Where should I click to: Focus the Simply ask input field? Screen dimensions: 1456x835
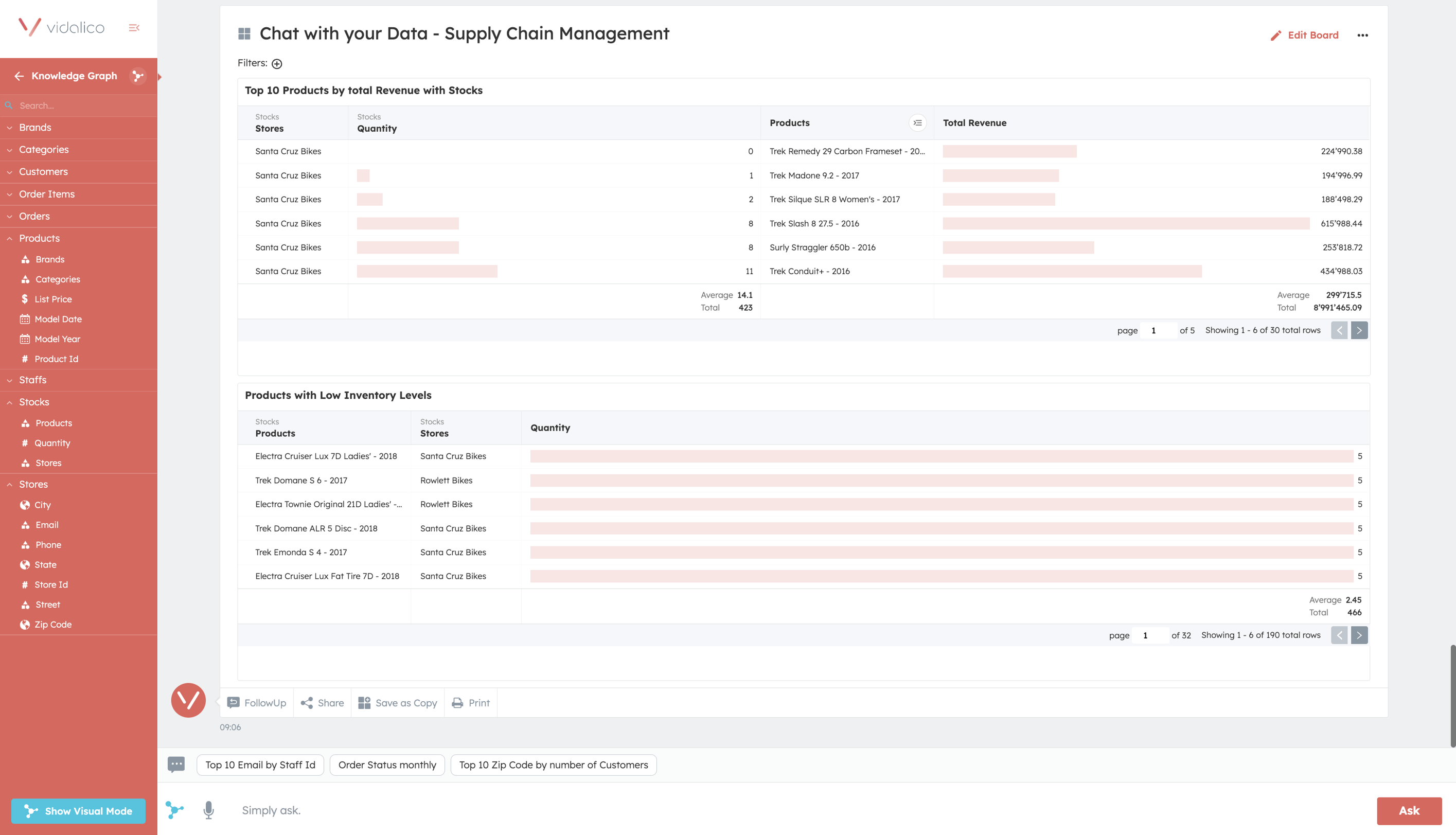[x=803, y=810]
